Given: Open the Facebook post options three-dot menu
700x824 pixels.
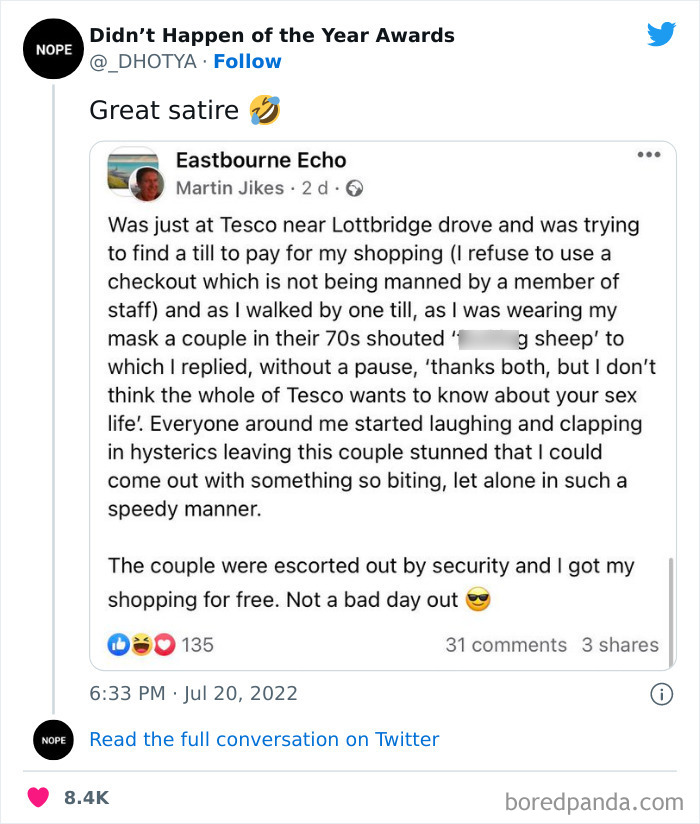Looking at the screenshot, I should click(649, 153).
